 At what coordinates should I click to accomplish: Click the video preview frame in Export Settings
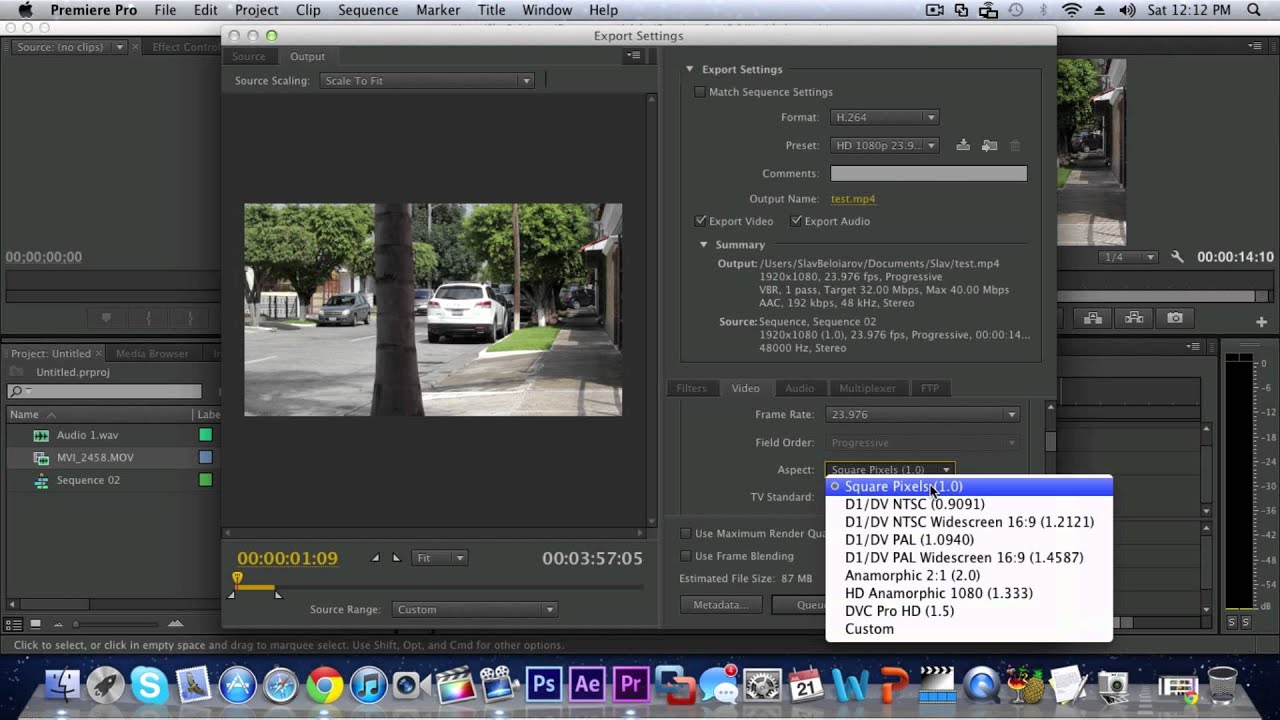433,310
